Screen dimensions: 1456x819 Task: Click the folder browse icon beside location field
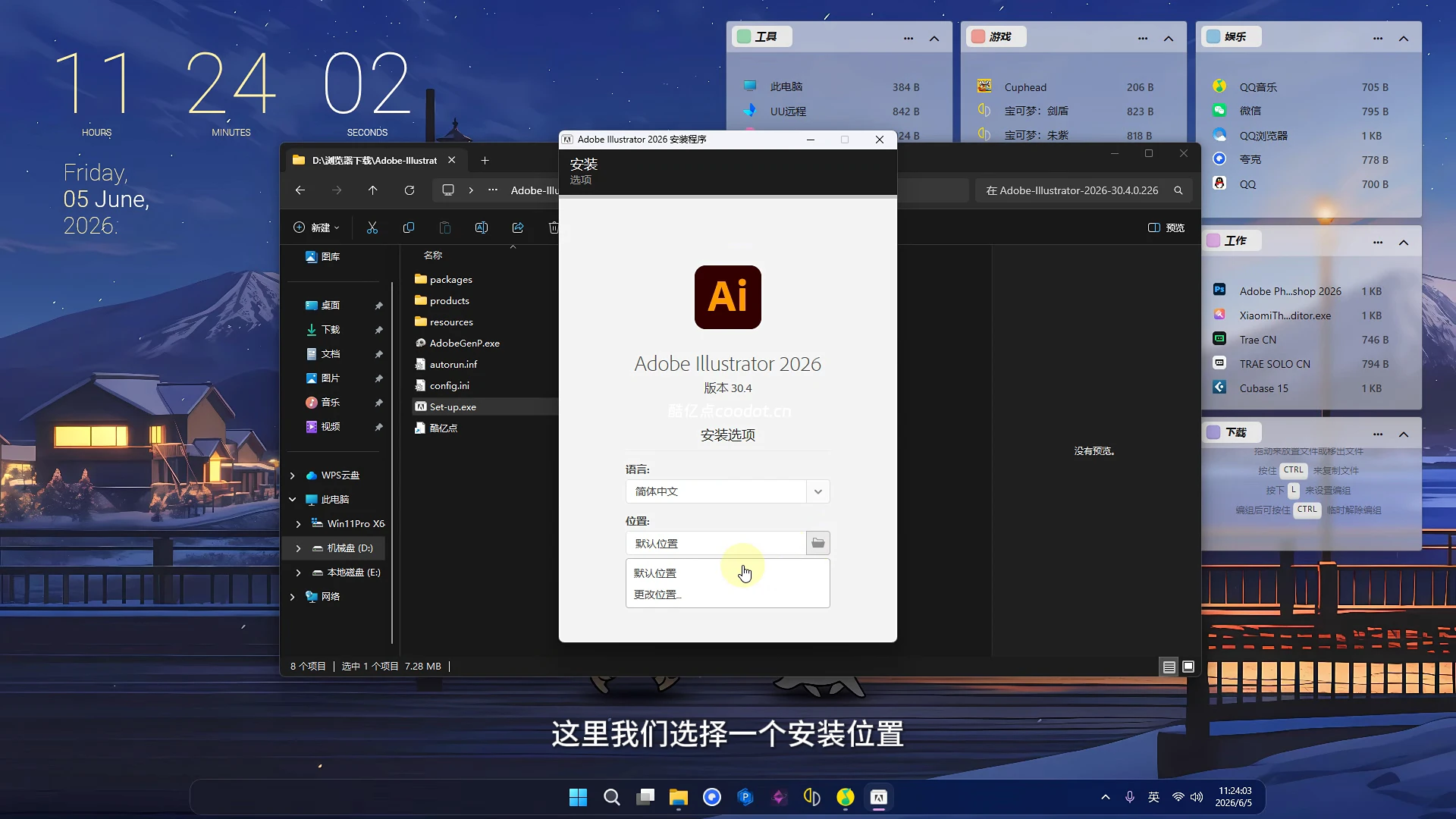pyautogui.click(x=817, y=543)
